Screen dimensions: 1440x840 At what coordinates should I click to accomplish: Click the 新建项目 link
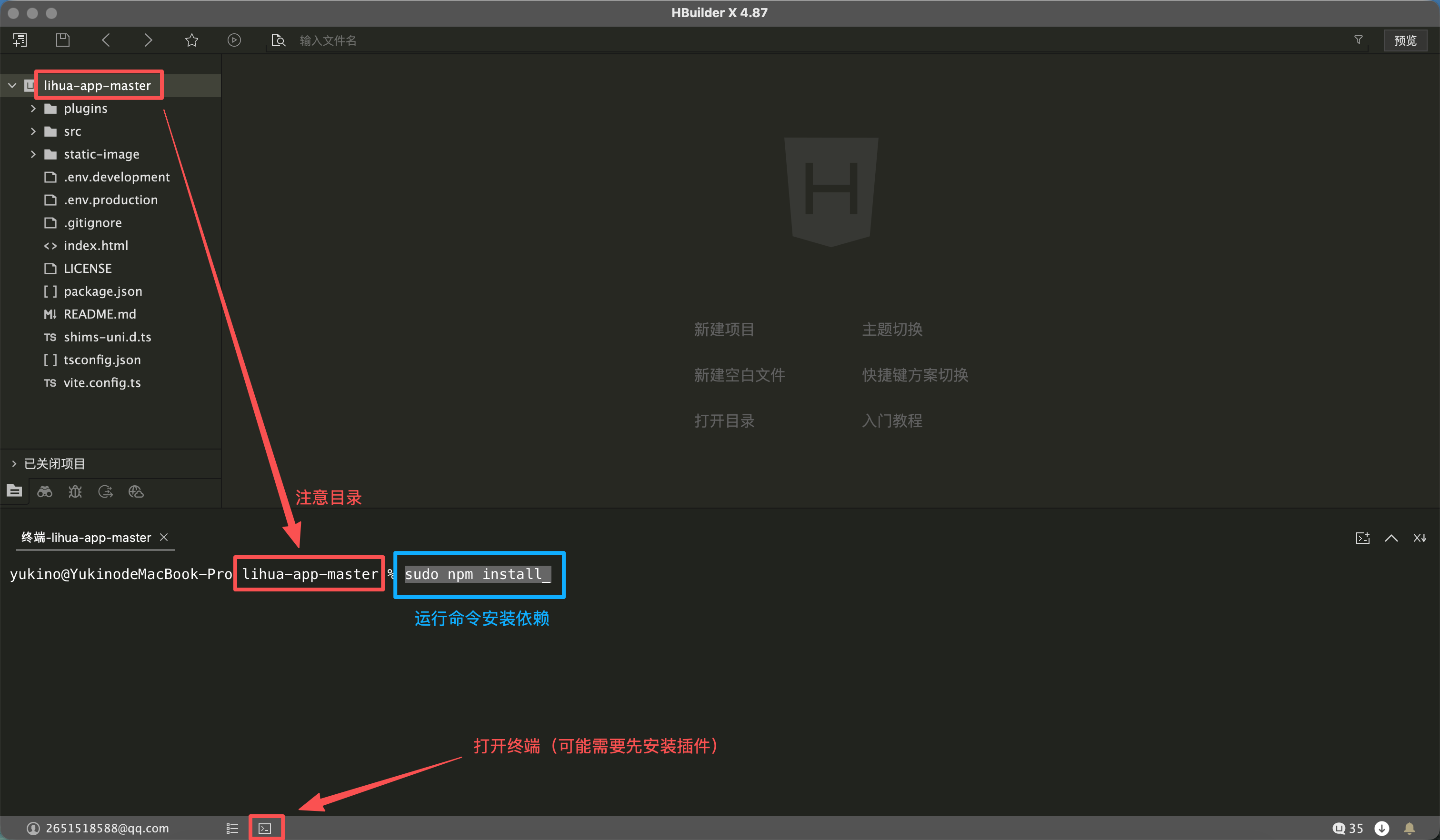[724, 329]
